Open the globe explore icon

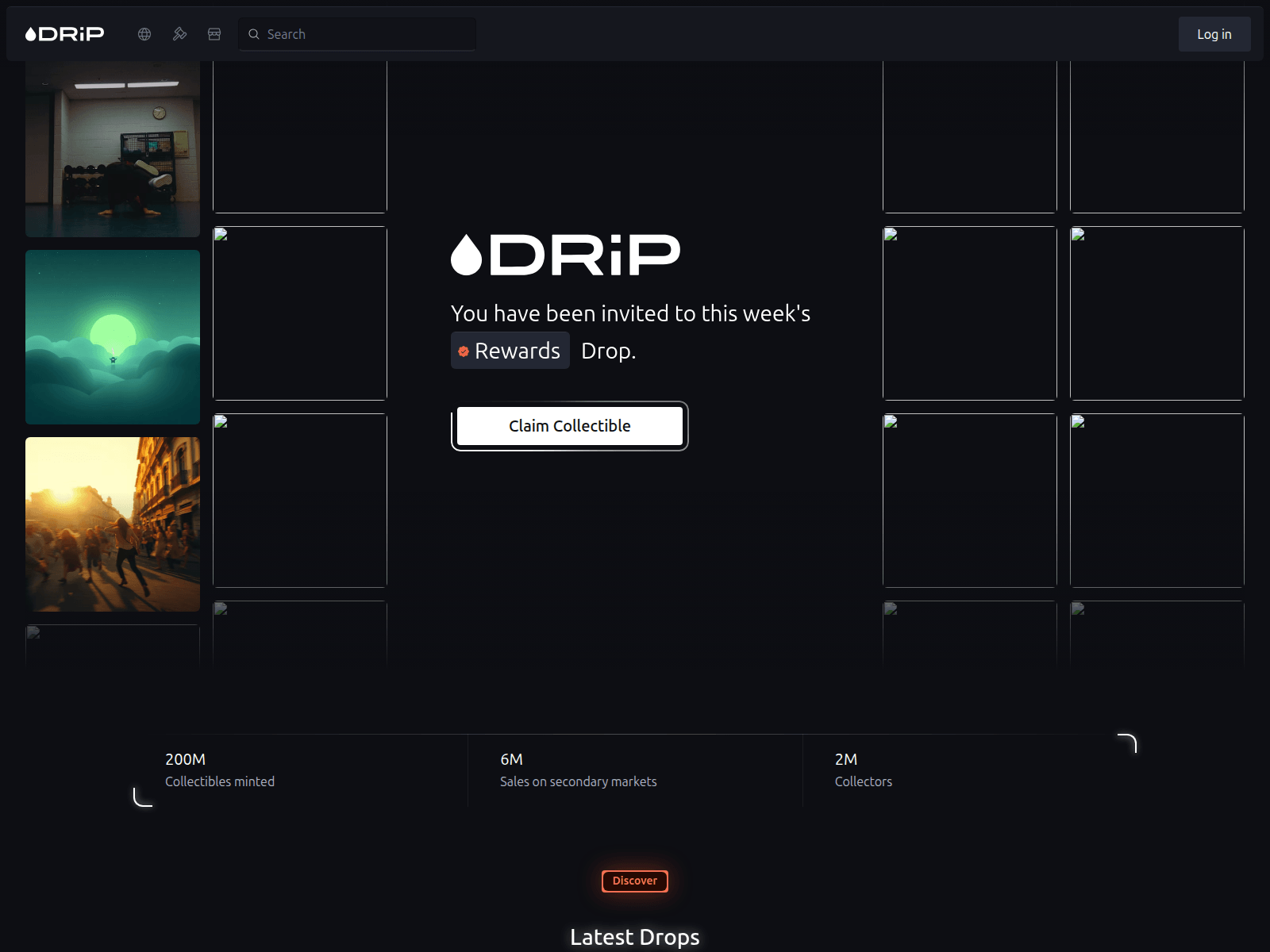144,34
